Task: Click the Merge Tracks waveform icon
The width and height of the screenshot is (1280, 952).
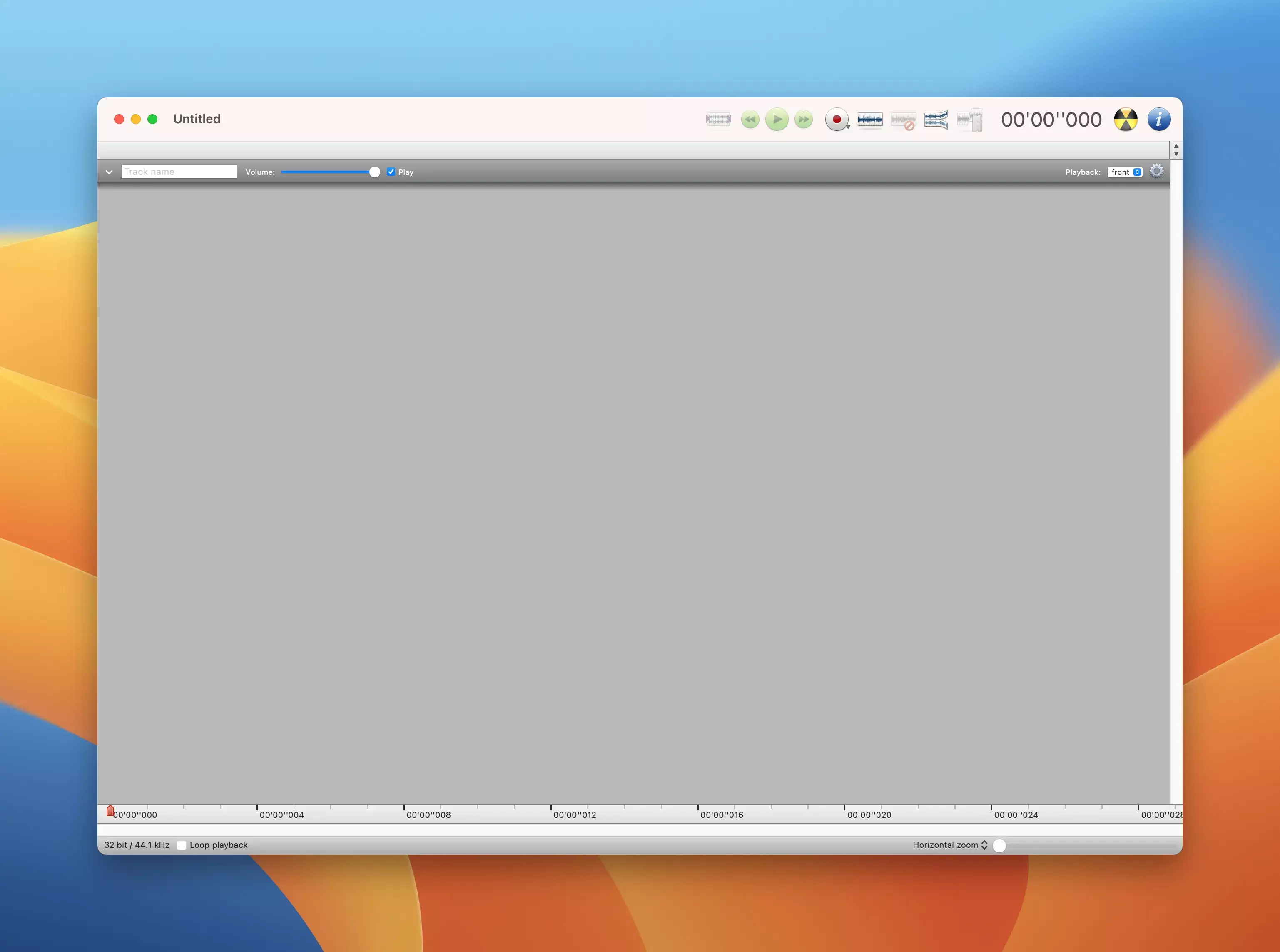Action: 936,119
